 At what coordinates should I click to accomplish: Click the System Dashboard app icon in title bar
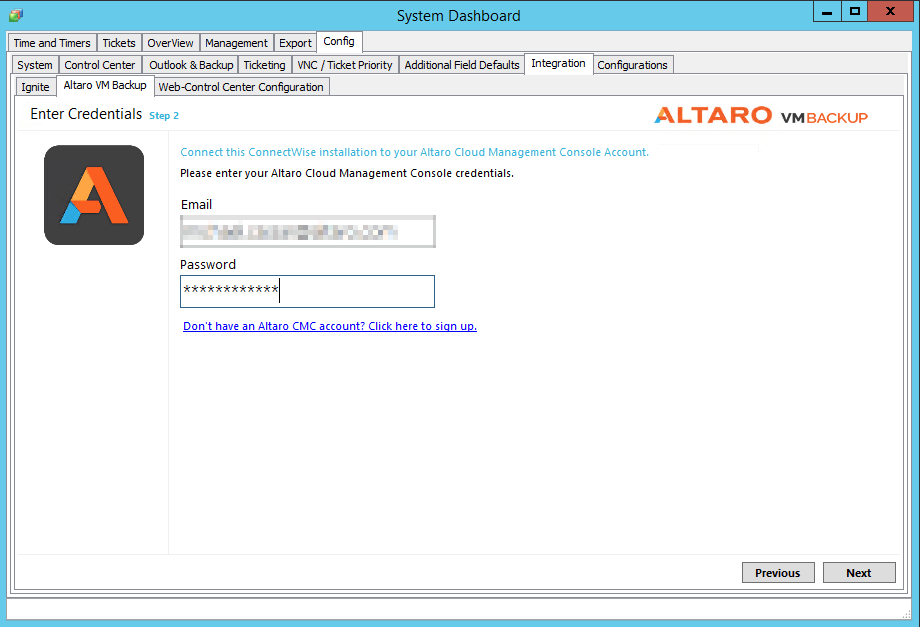point(16,15)
